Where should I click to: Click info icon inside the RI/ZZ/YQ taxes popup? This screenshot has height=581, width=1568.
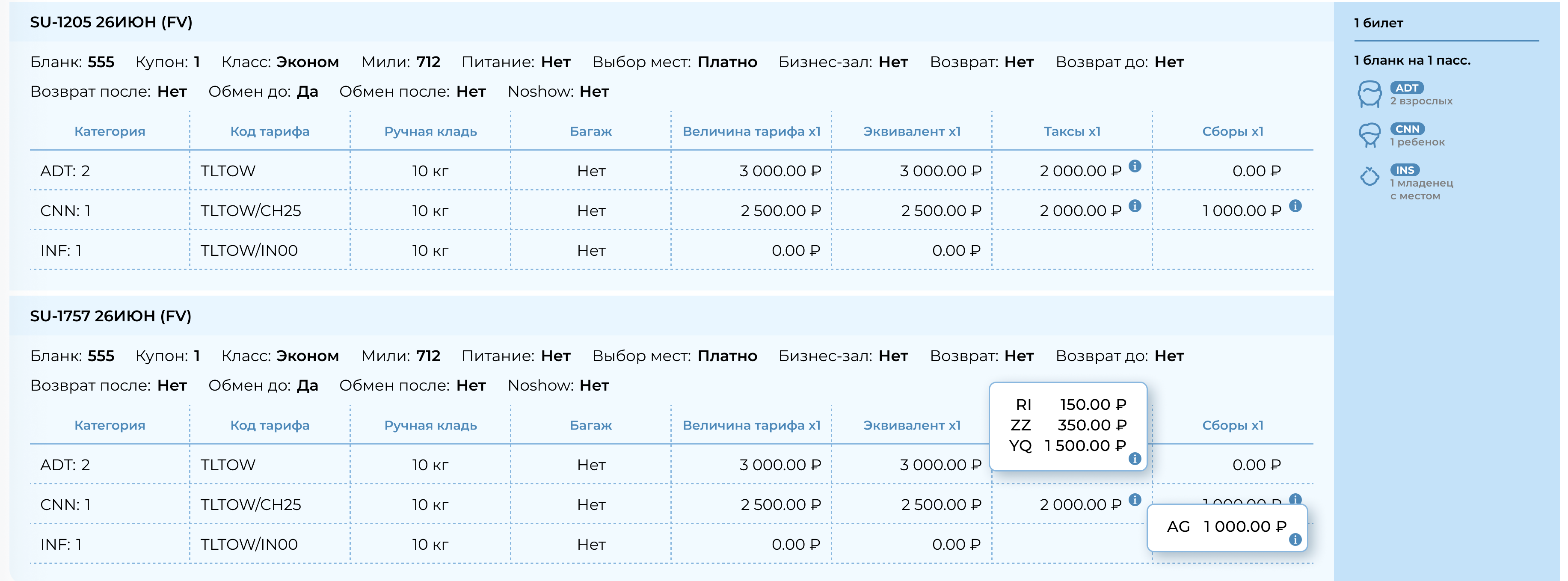[1135, 459]
